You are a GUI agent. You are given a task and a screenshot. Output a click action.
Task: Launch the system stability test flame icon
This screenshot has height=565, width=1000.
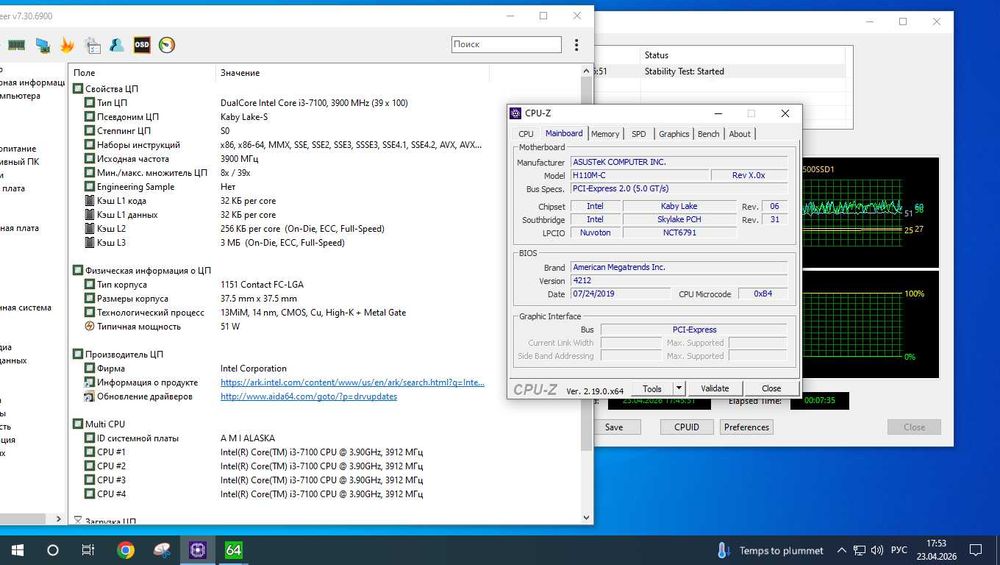tap(67, 45)
